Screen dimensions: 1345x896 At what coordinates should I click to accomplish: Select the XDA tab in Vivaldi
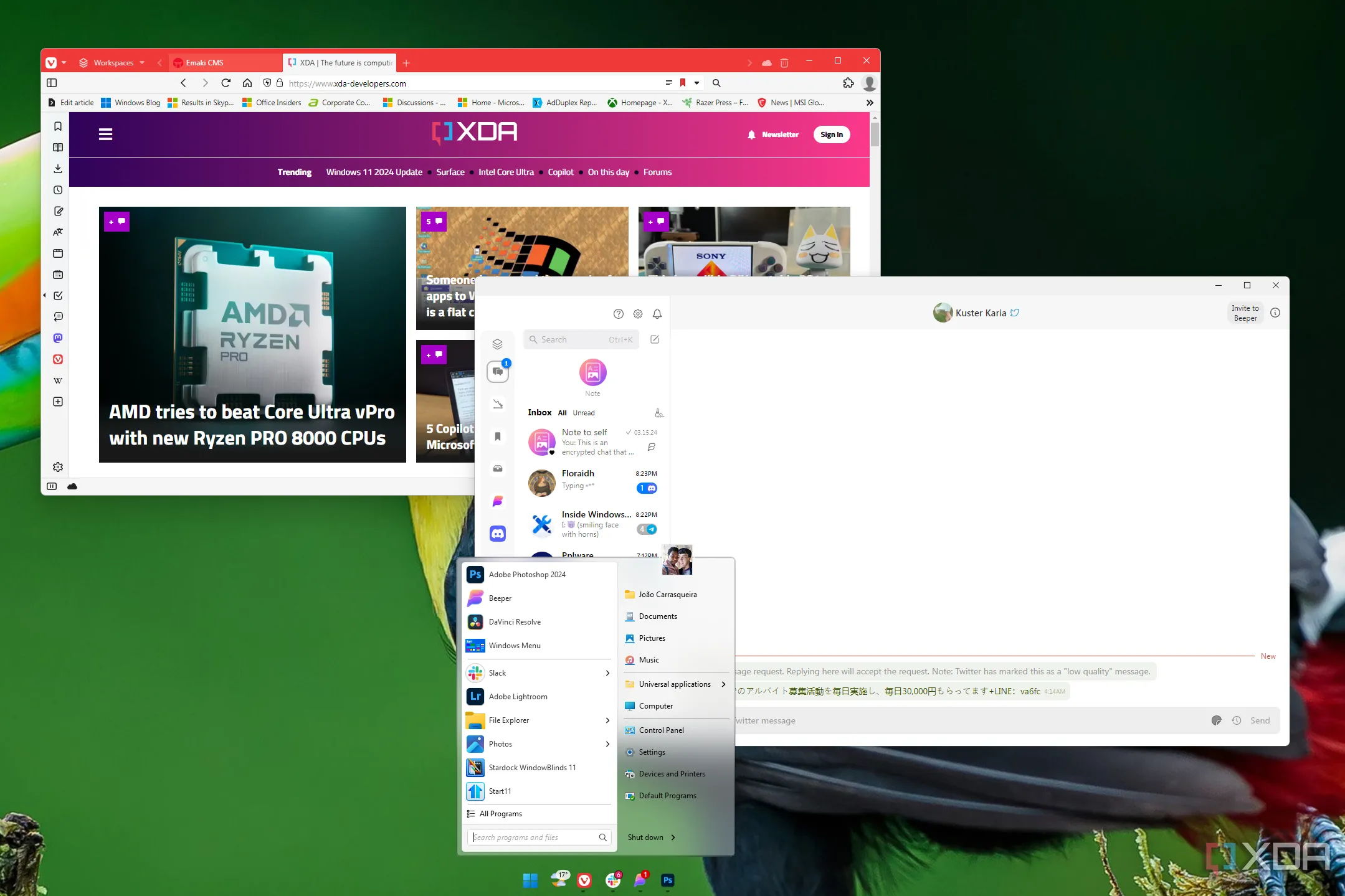[340, 63]
